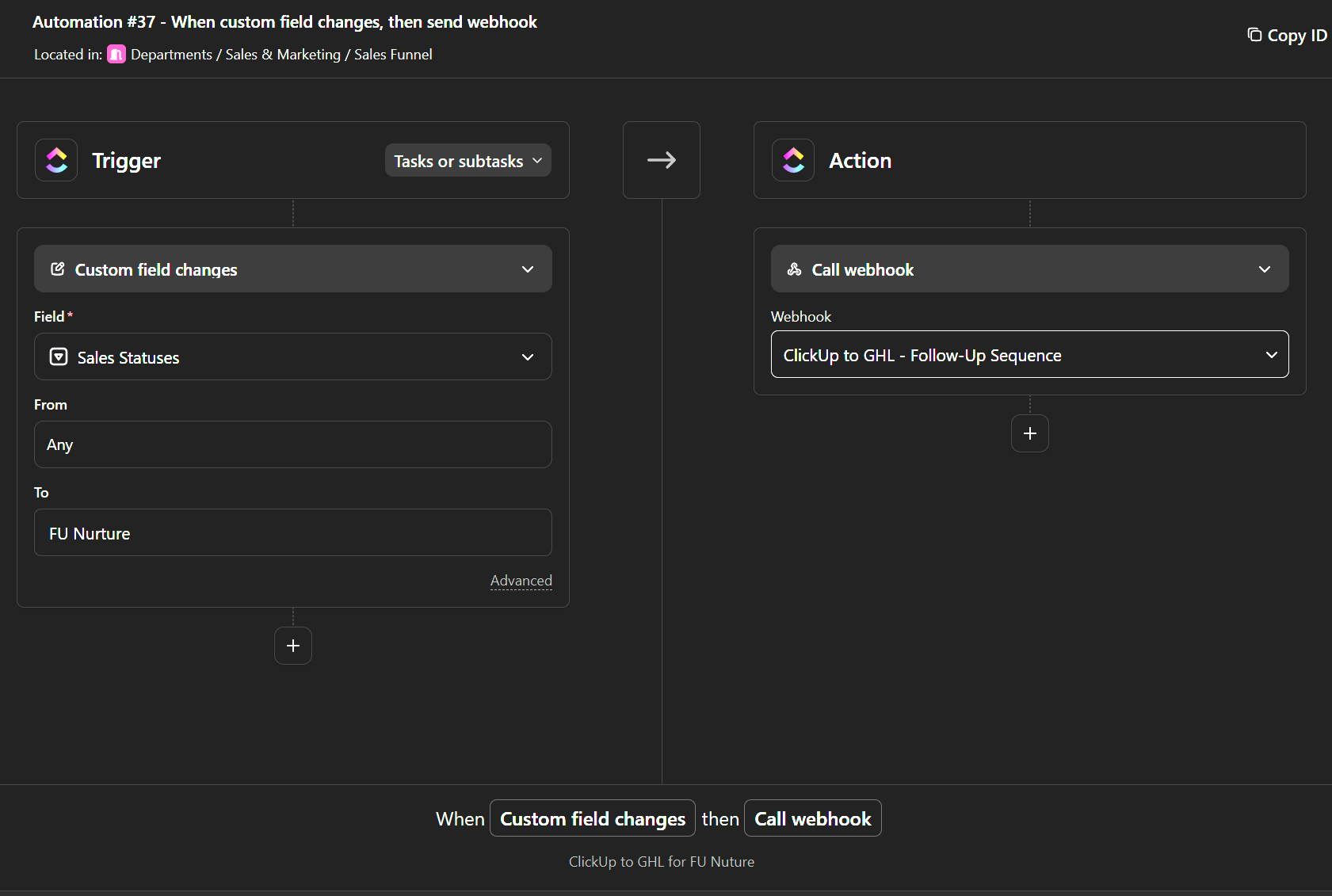1332x896 pixels.
Task: Click the dropdown-field icon next to Sales Statuses
Action: pyautogui.click(x=59, y=356)
